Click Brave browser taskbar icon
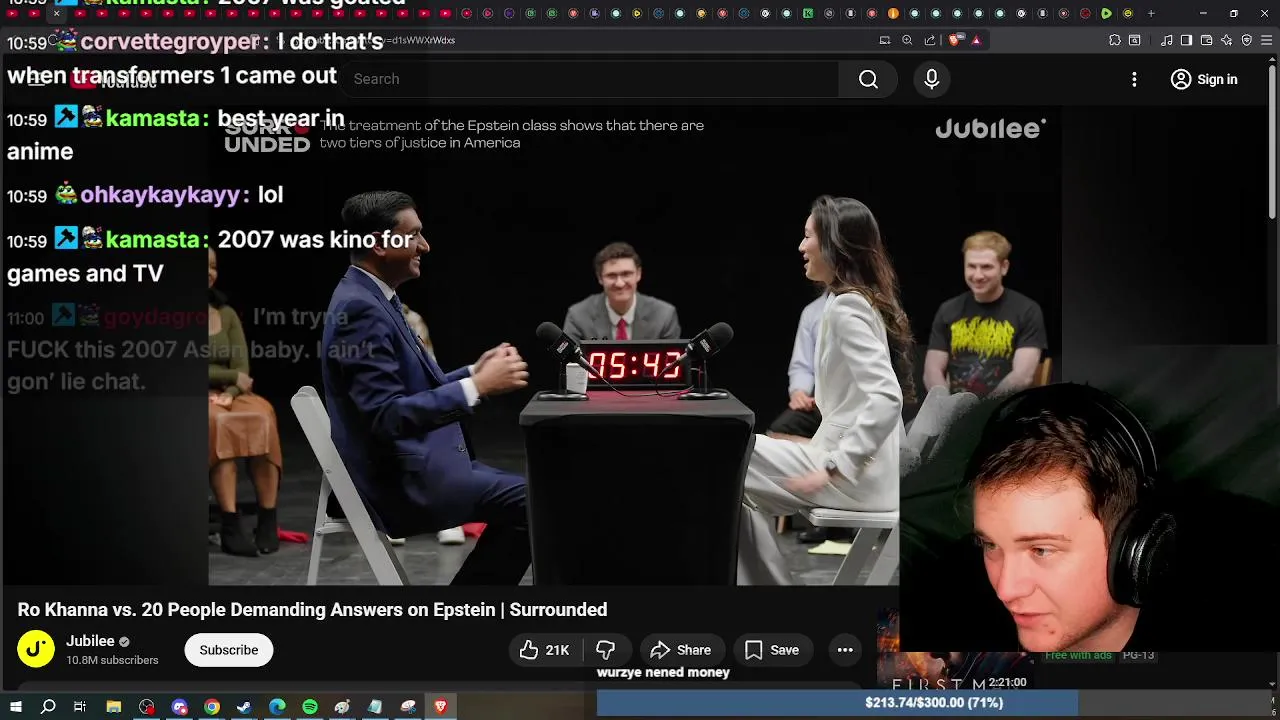This screenshot has width=1280, height=720. coord(441,707)
